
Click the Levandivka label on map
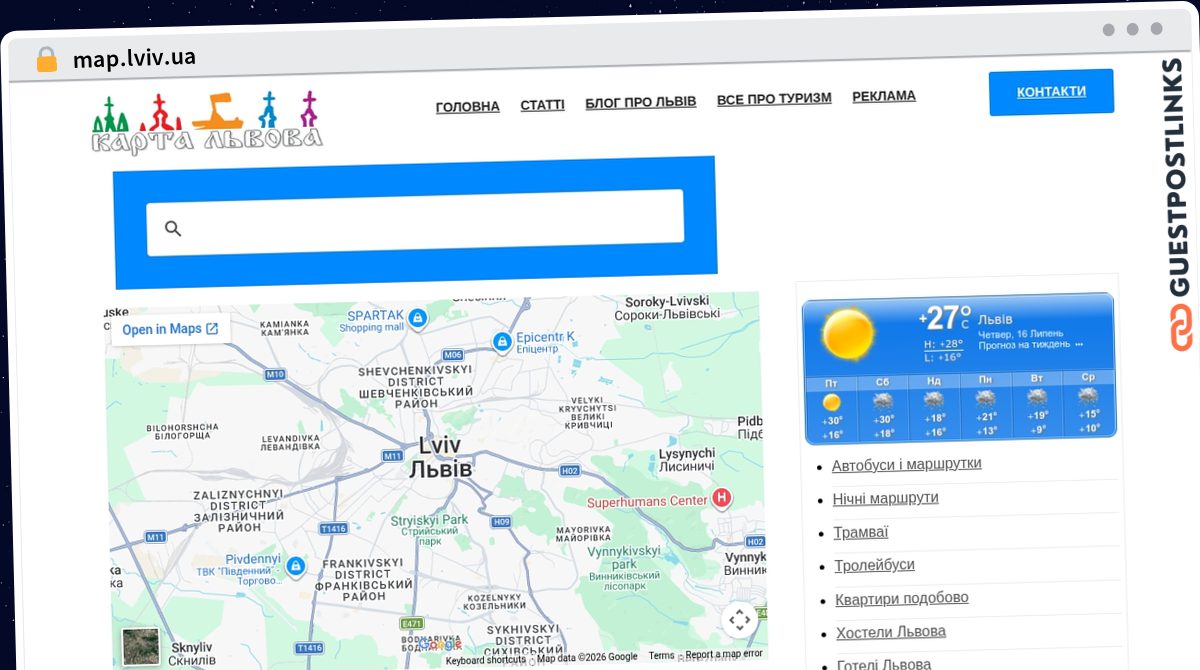tap(291, 444)
